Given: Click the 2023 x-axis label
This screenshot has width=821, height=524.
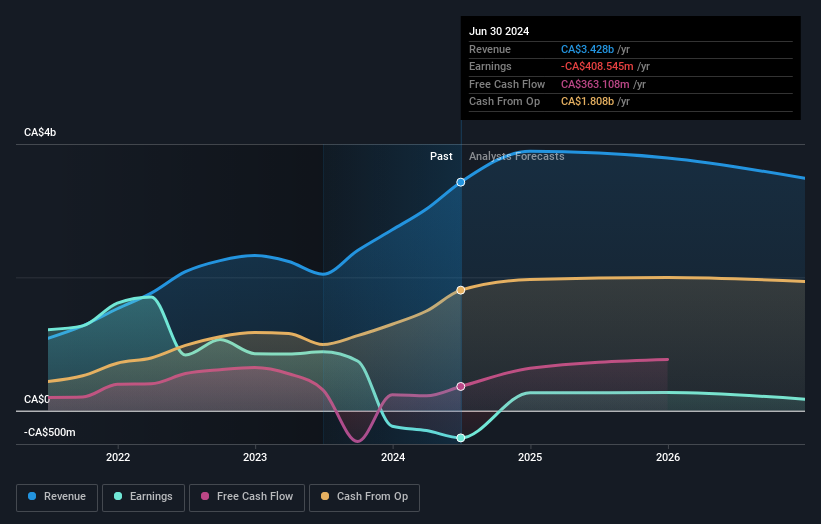Looking at the screenshot, I should point(255,457).
